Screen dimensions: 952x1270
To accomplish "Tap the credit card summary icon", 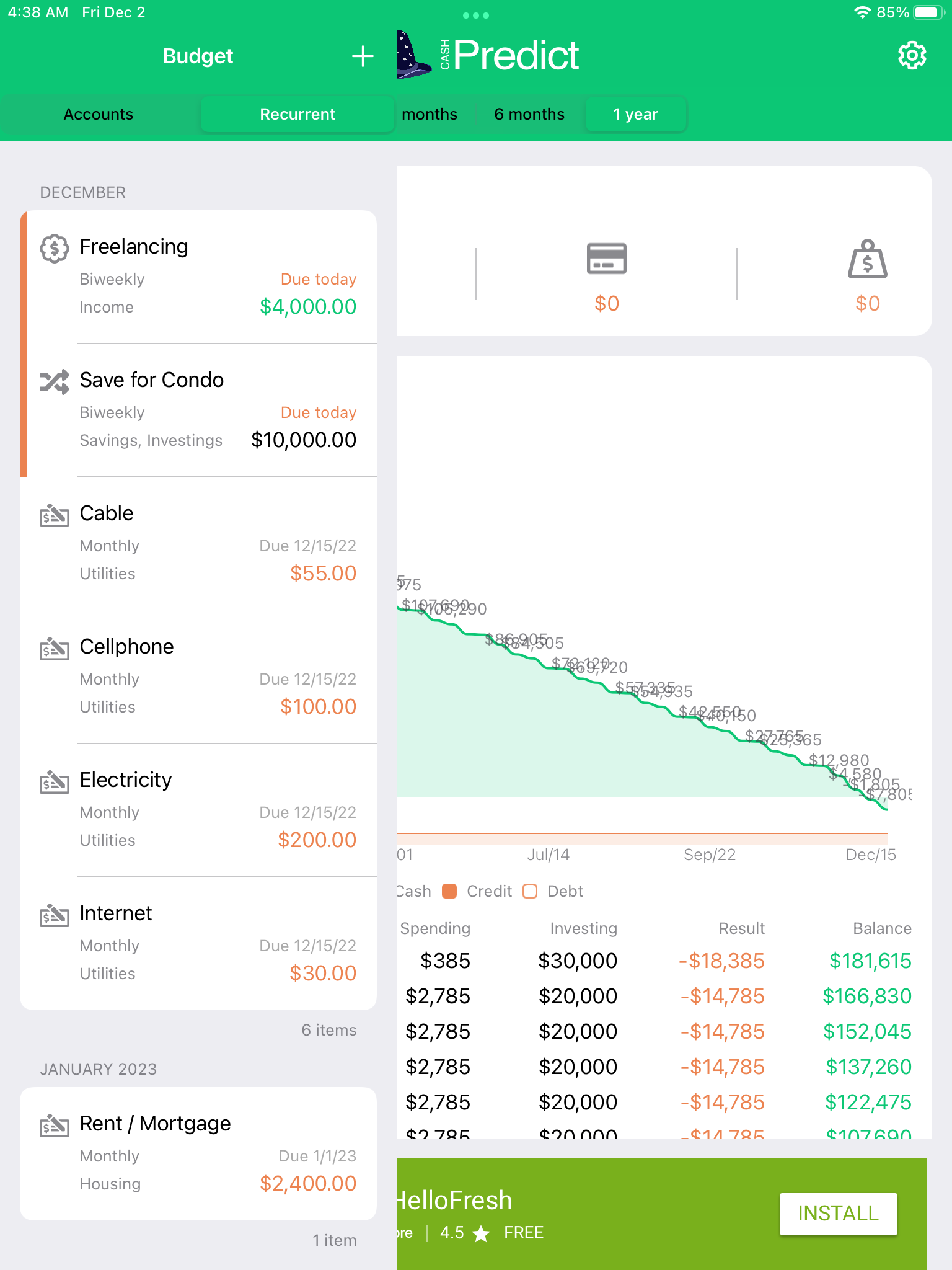I will coord(606,259).
